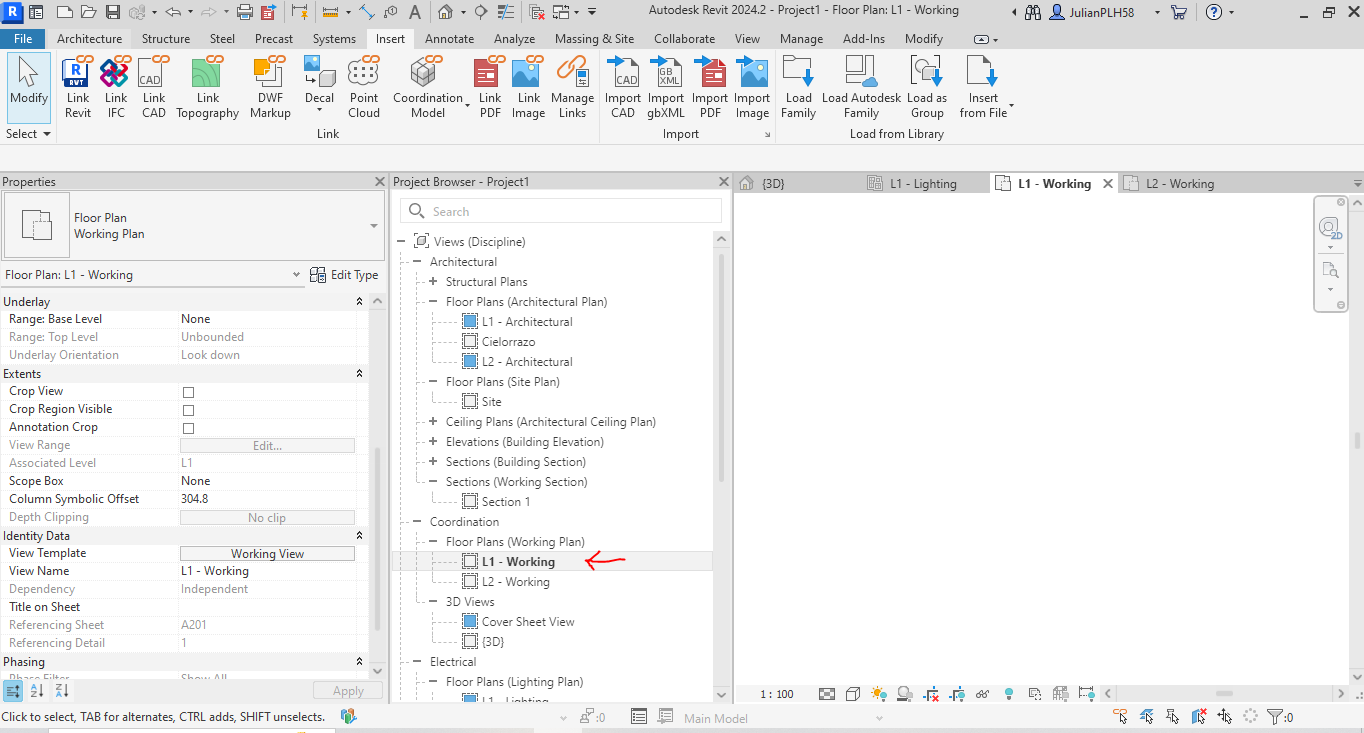Select Load as Group
The image size is (1364, 733).
tap(927, 88)
